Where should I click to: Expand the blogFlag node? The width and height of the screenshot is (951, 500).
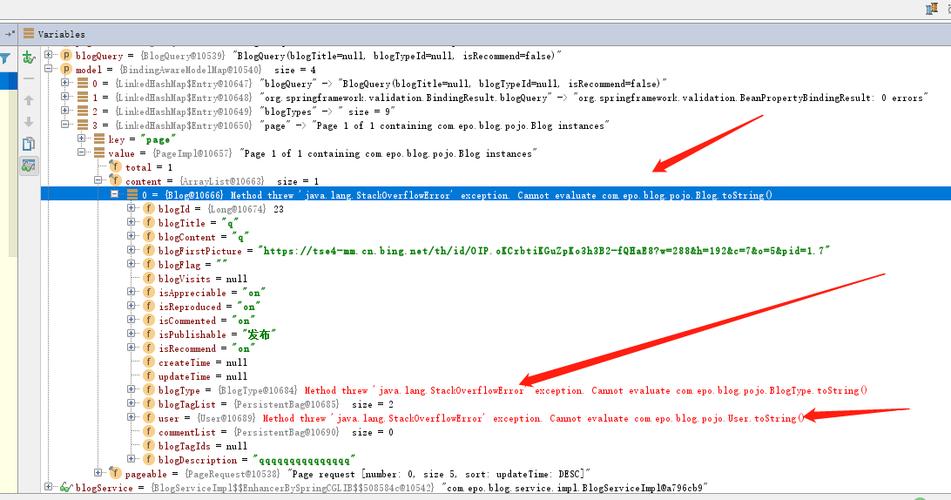(131, 264)
